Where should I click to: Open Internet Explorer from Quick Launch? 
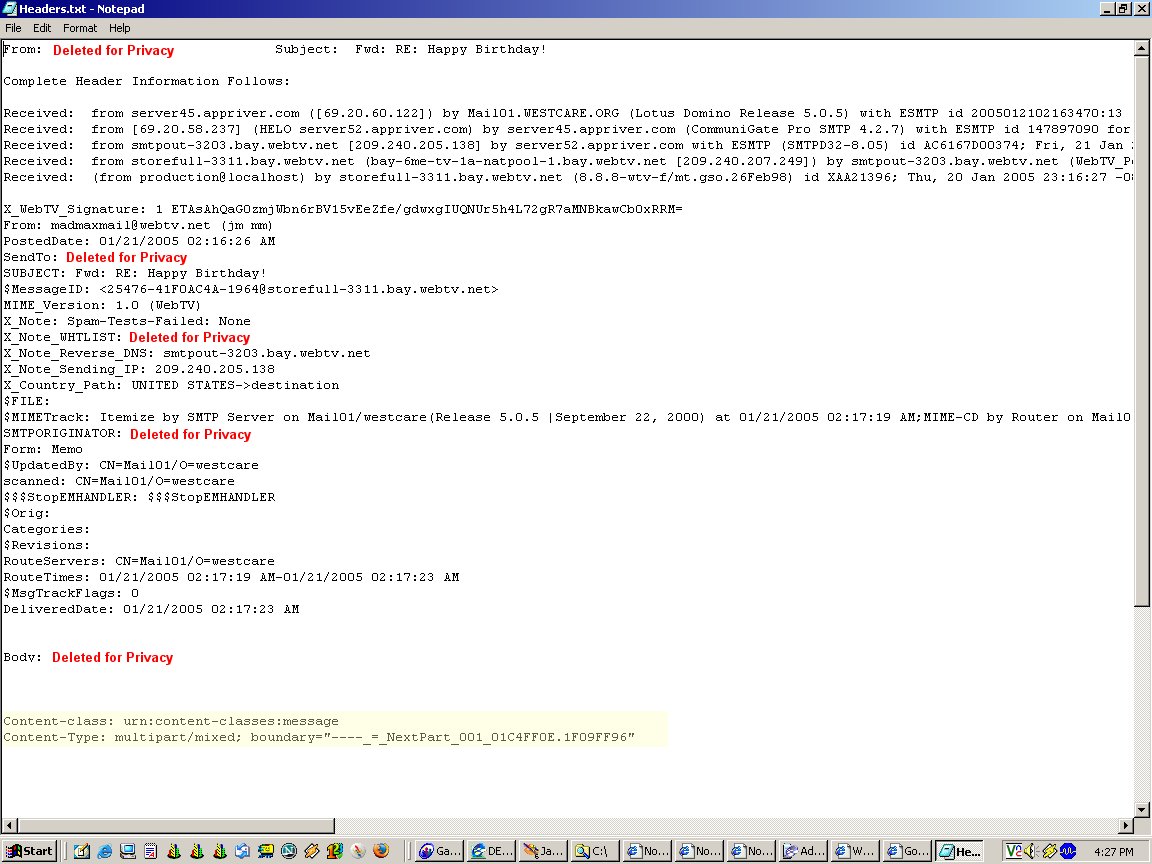(103, 851)
